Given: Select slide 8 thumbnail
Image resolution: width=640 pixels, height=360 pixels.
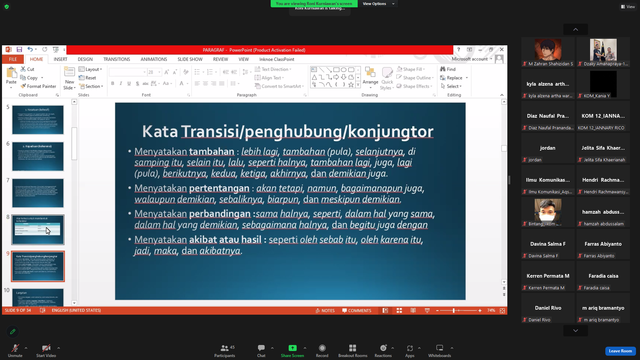Looking at the screenshot, I should click(x=38, y=230).
